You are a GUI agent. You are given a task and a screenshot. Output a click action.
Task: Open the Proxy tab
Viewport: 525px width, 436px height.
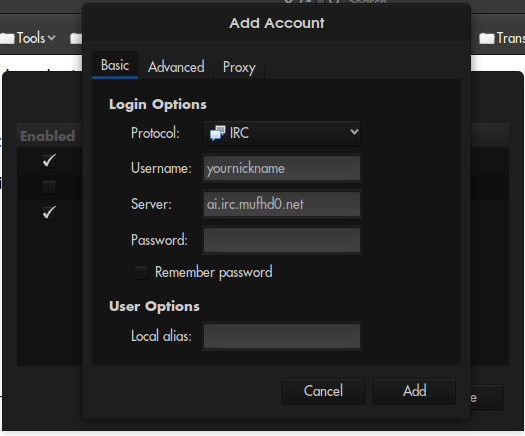239,67
